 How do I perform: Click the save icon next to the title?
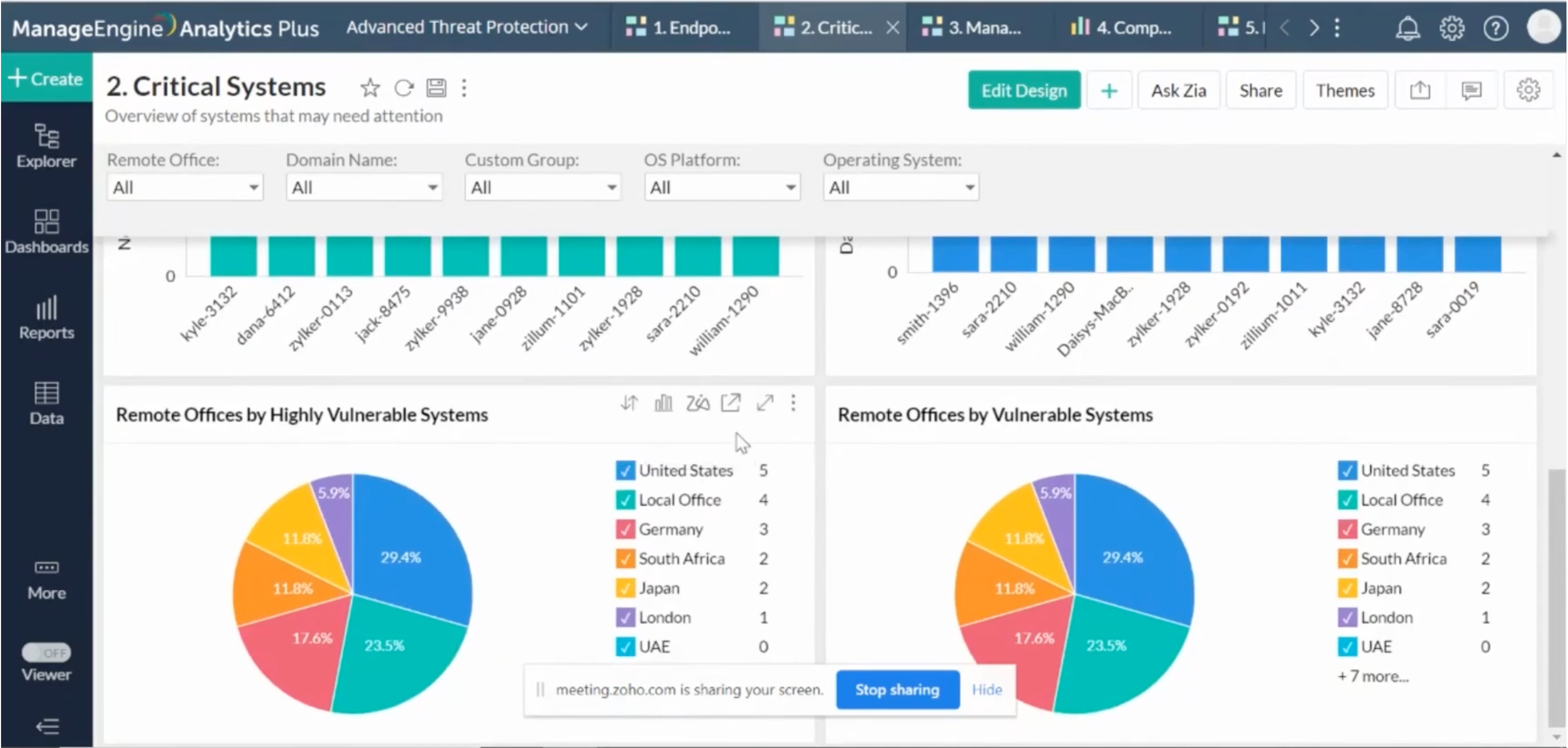[436, 88]
